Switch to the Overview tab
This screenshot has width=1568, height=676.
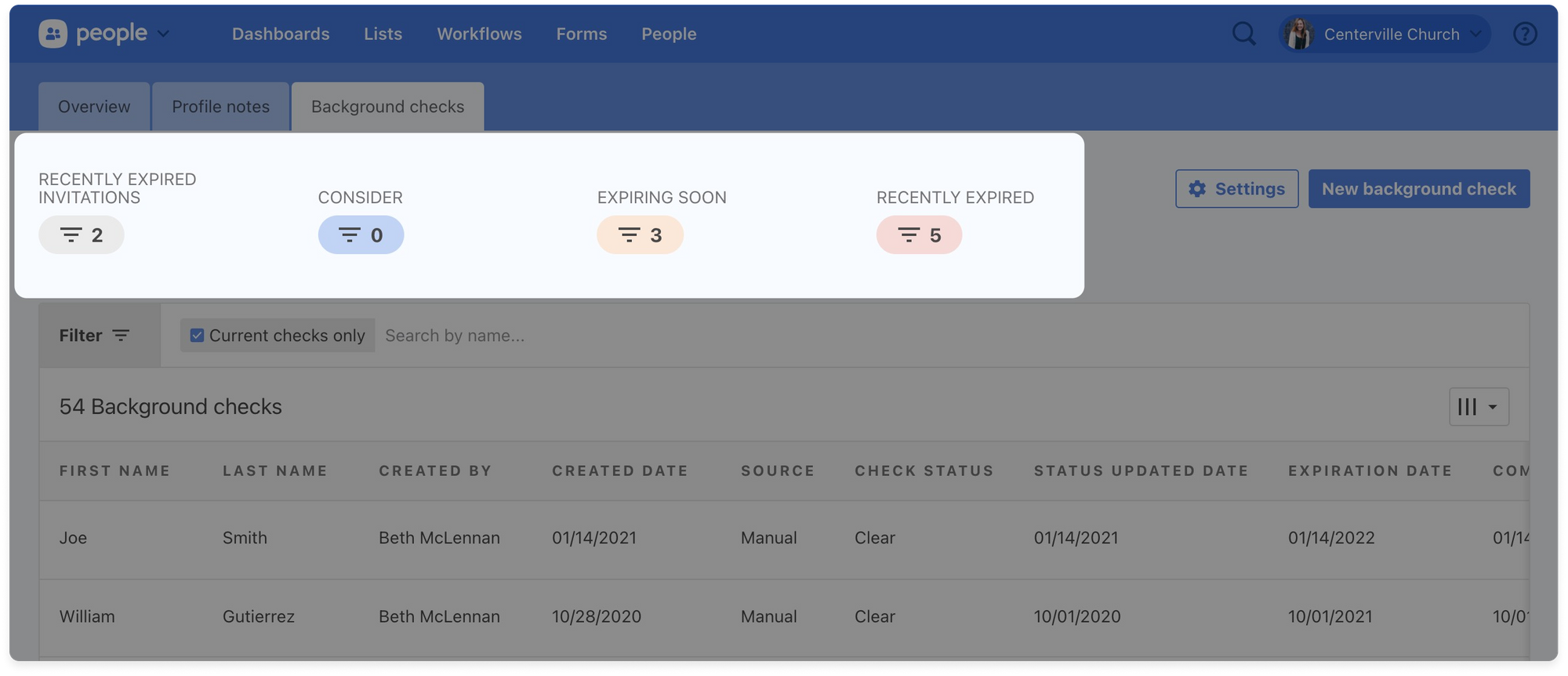tap(93, 106)
